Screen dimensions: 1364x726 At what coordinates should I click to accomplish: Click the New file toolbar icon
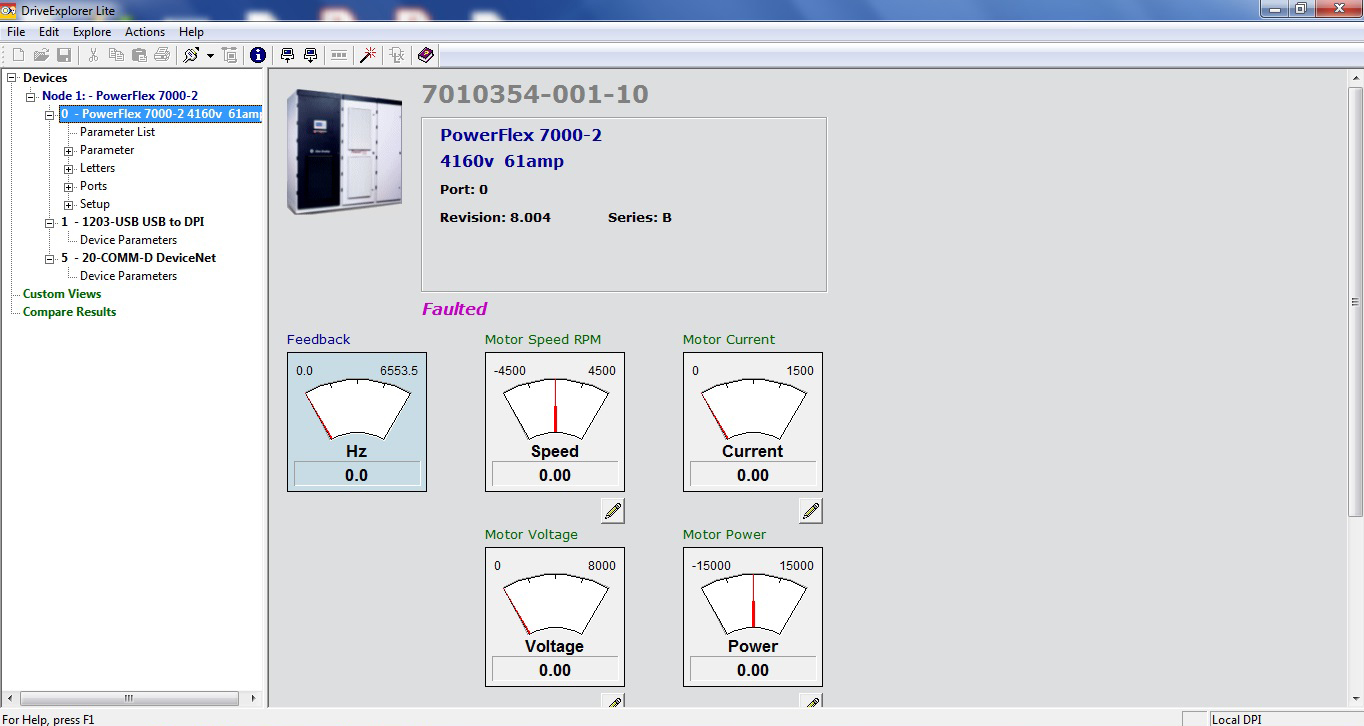coord(18,55)
